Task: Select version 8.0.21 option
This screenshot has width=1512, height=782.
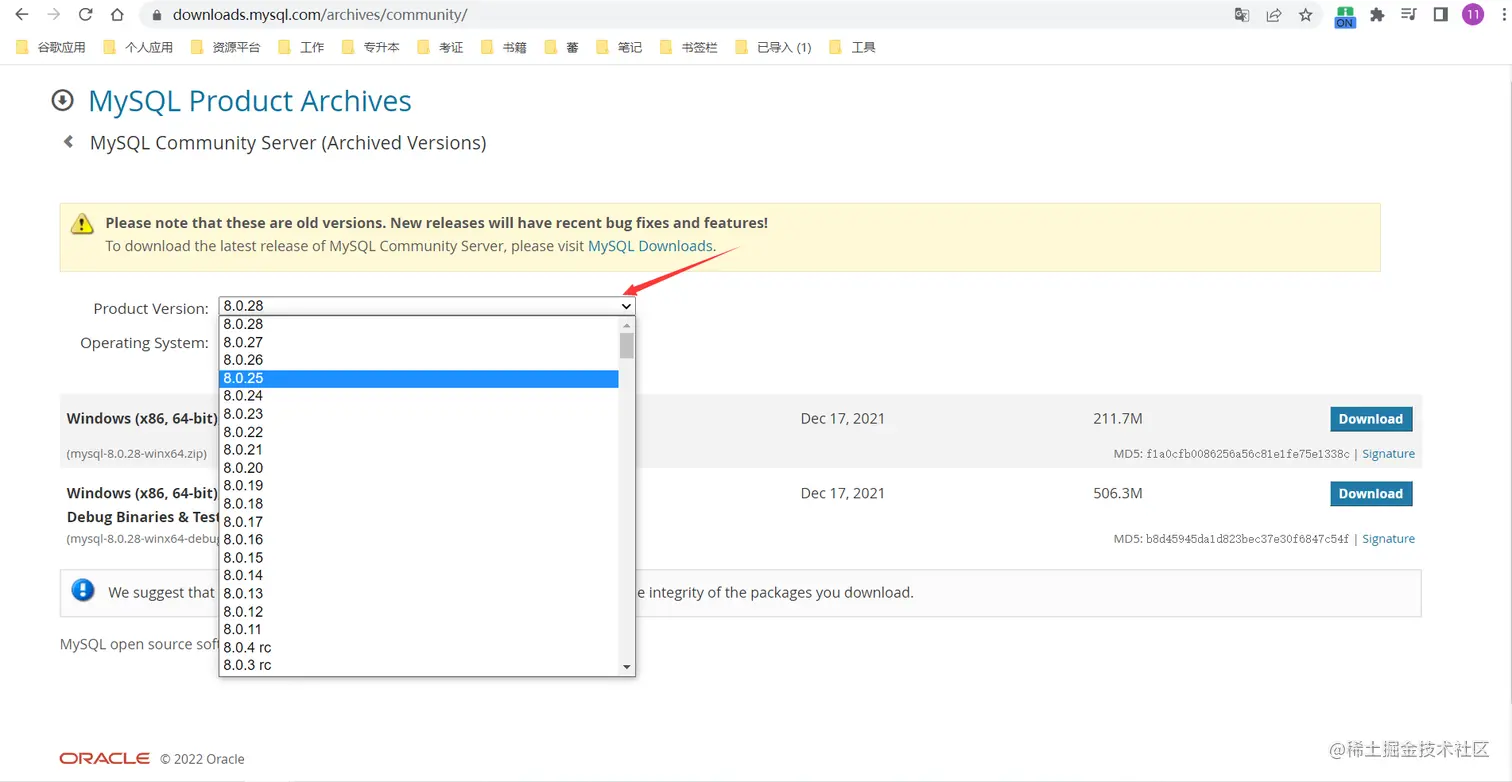Action: [419, 450]
